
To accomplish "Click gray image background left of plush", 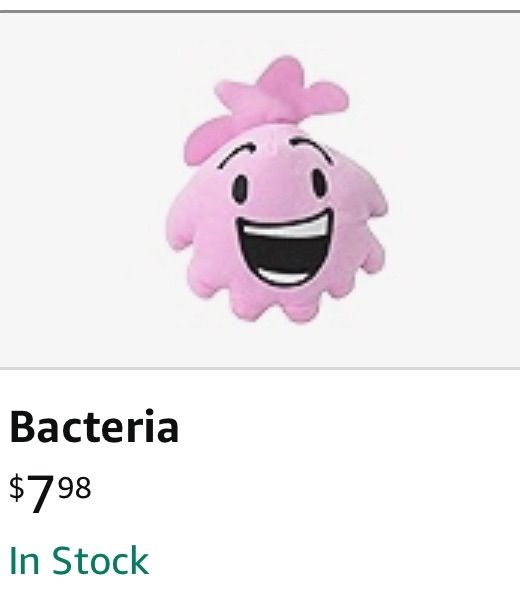I will tap(80, 190).
